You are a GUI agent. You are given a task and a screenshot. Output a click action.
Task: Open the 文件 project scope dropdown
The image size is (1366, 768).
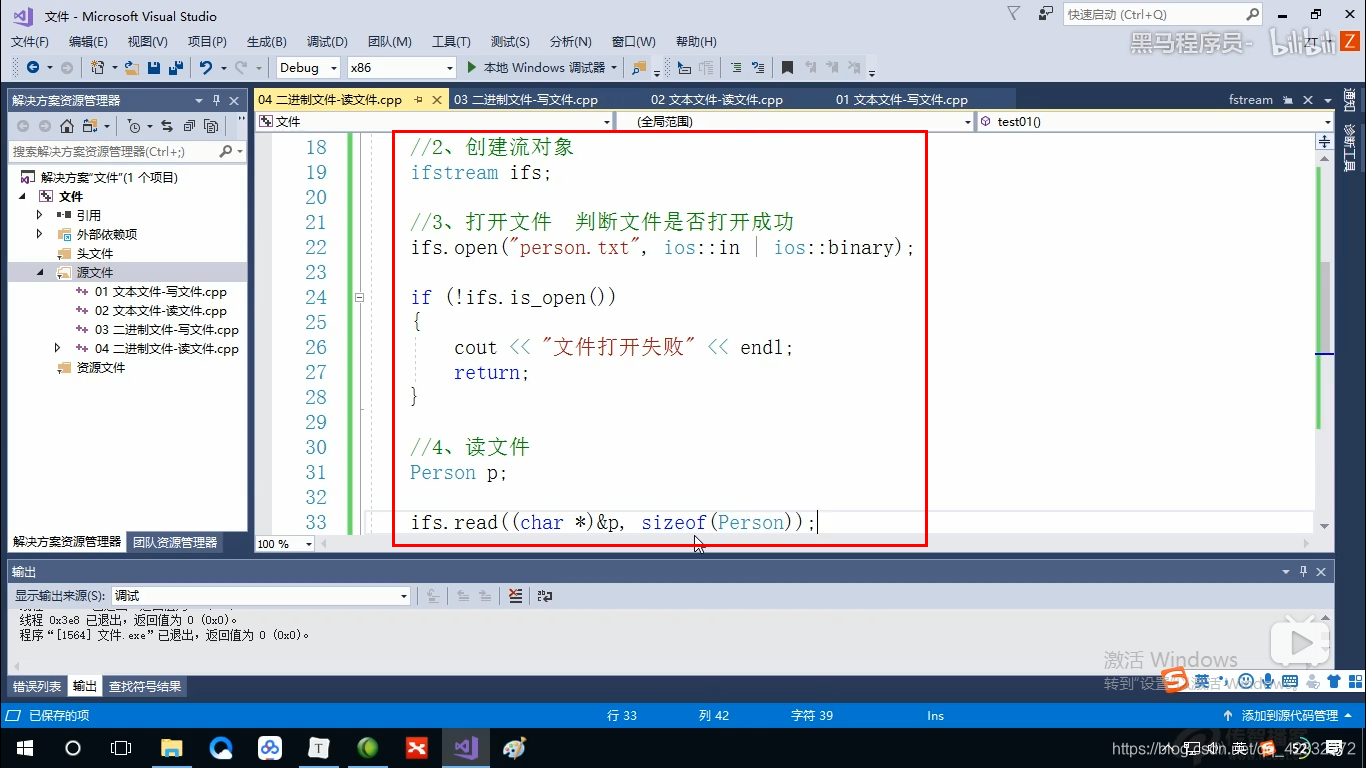click(607, 121)
